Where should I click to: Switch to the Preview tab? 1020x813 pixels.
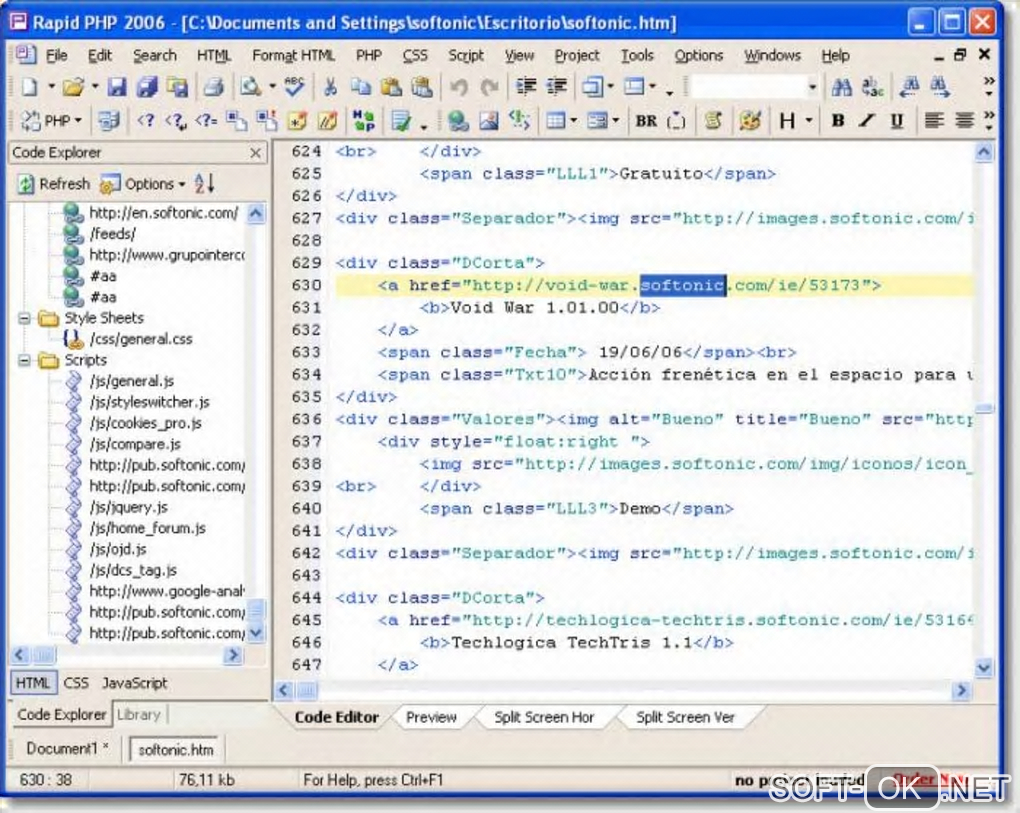[x=431, y=717]
